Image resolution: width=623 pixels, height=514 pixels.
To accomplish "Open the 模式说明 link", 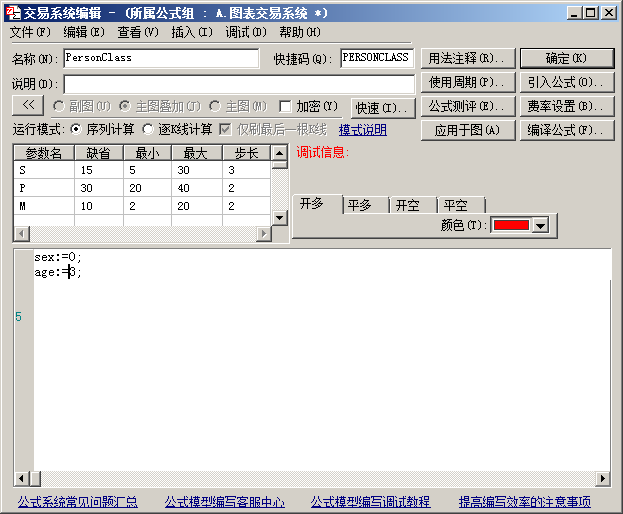I will coord(363,129).
